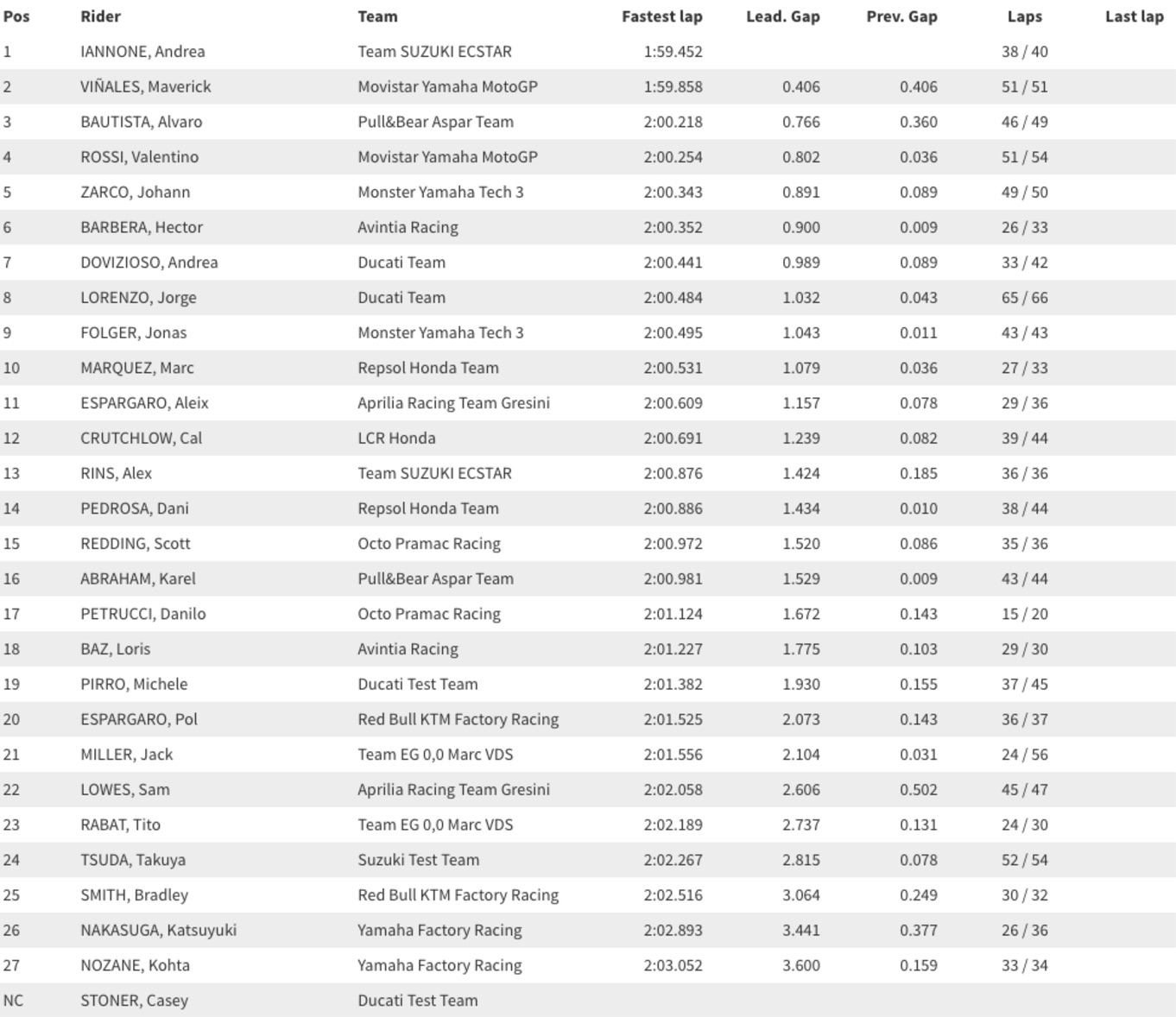Click the Movistar Yamaha MotoGP team for VIÑALES
Viewport: 1176px width, 1017px height.
point(447,87)
